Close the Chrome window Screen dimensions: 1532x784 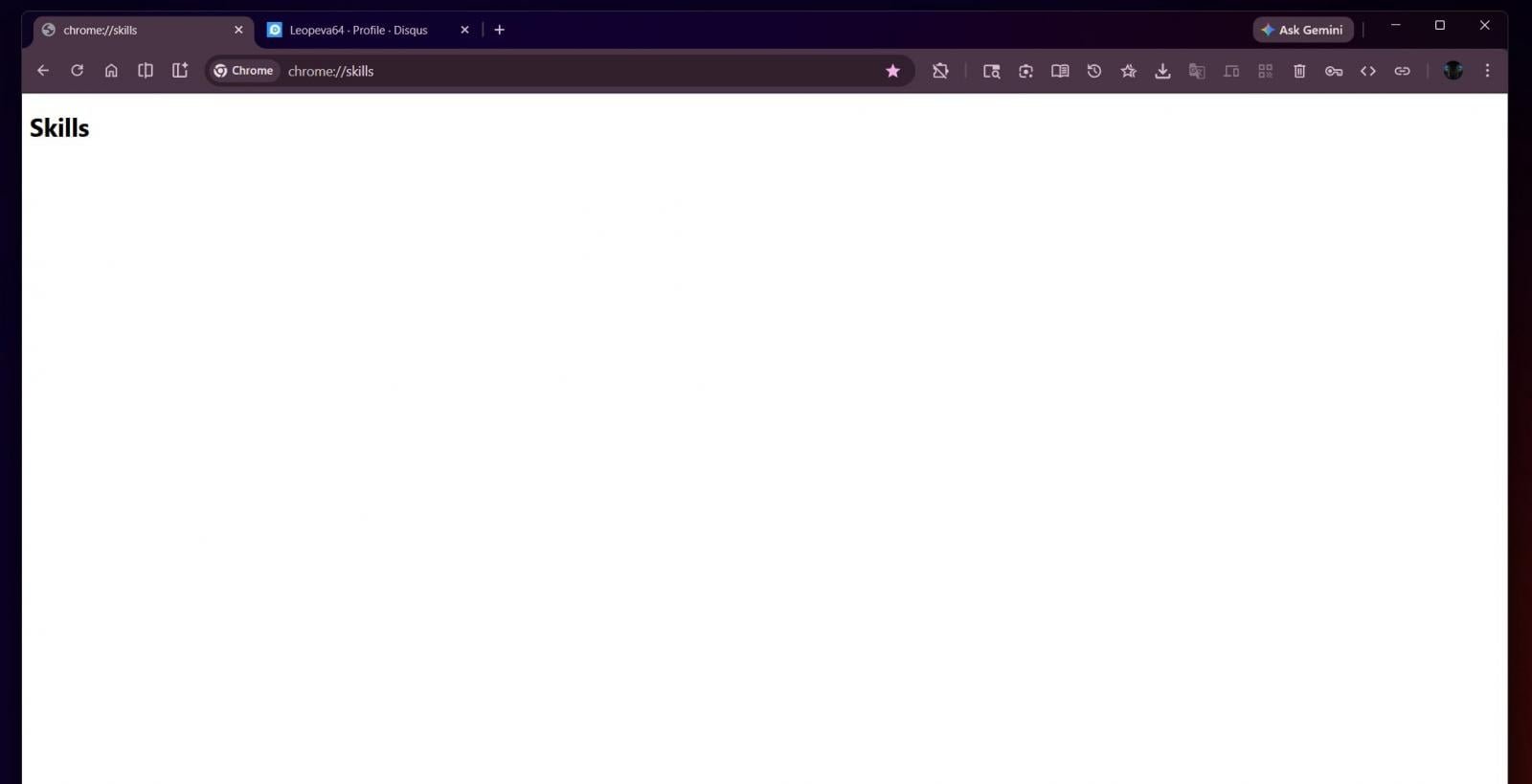point(1484,25)
